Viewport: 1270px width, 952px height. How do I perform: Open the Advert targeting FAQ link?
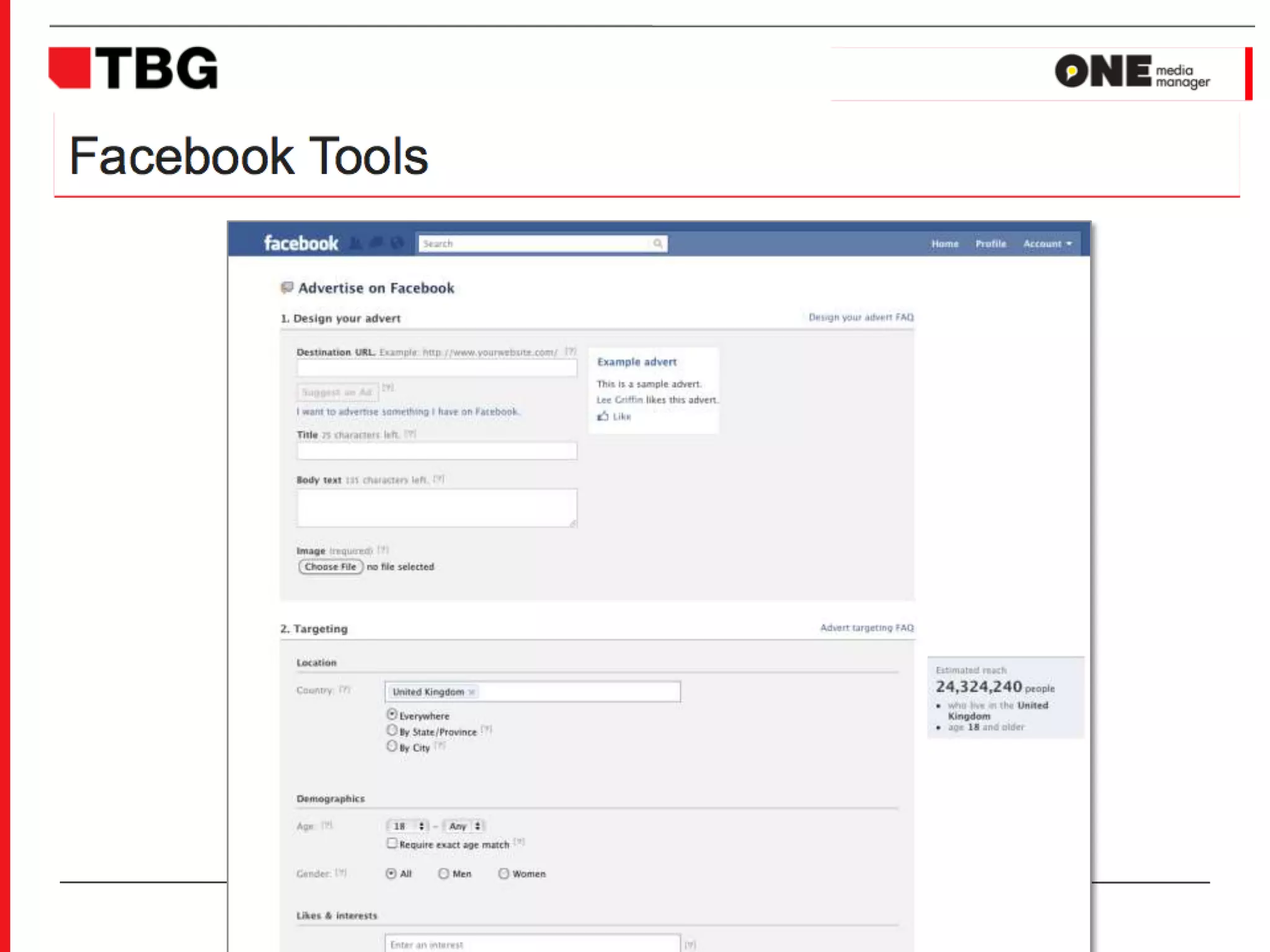pyautogui.click(x=866, y=628)
